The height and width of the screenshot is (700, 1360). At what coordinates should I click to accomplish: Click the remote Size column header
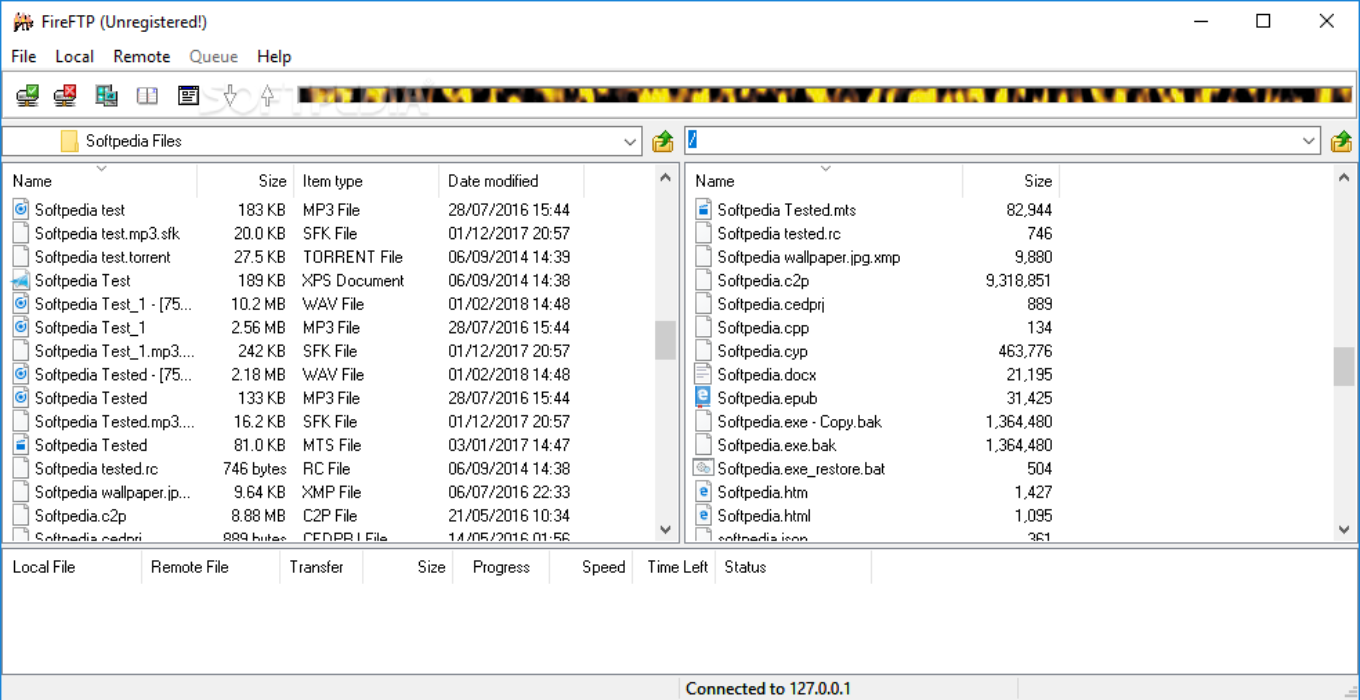pos(1037,181)
